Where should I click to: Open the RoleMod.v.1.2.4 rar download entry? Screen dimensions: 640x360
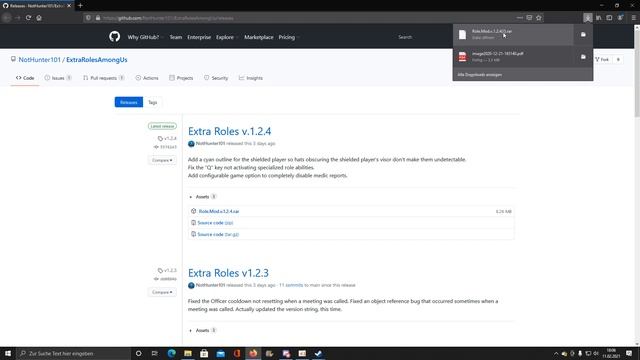coord(513,34)
